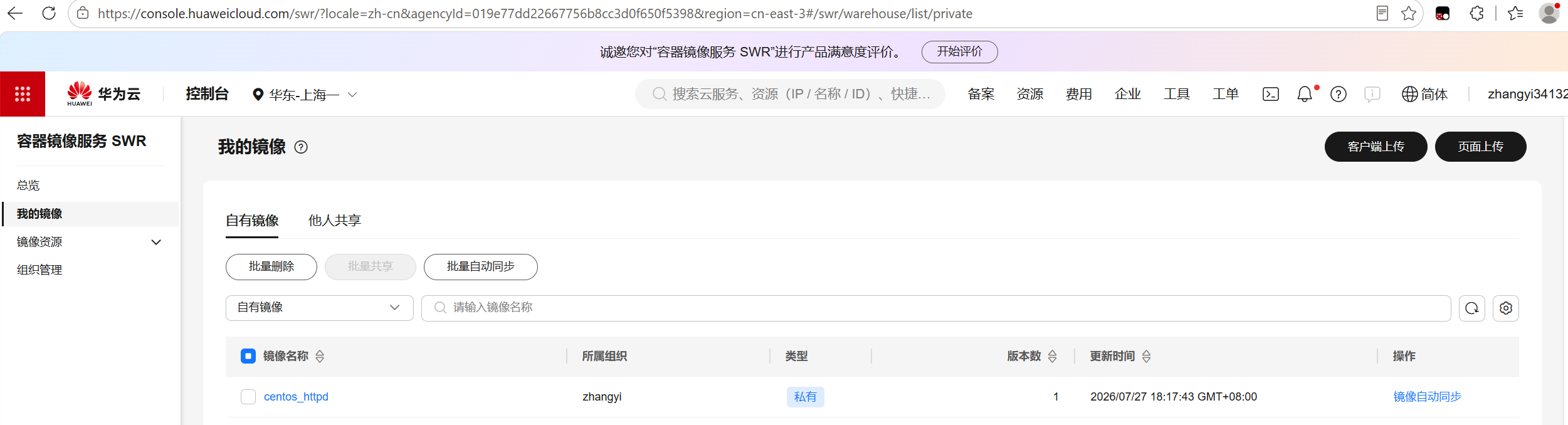Screen dimensions: 1568x425
Task: Click the 批量删除 button
Action: (271, 267)
